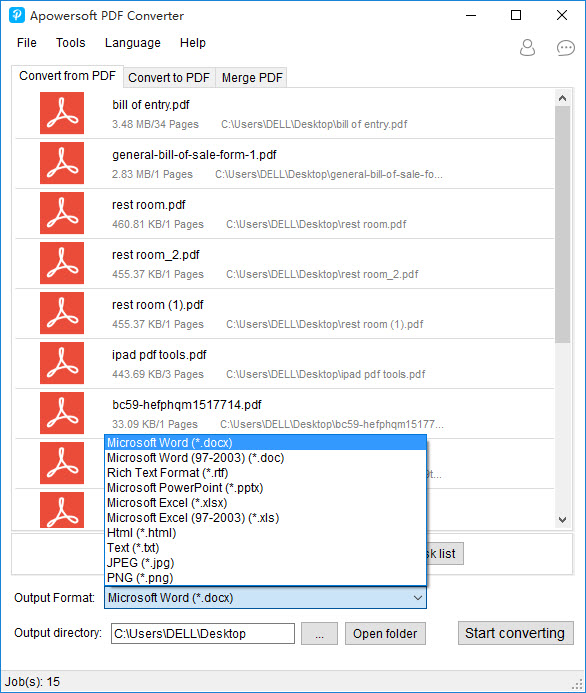
Task: Open the feedback chat bubble icon
Action: pyautogui.click(x=565, y=48)
